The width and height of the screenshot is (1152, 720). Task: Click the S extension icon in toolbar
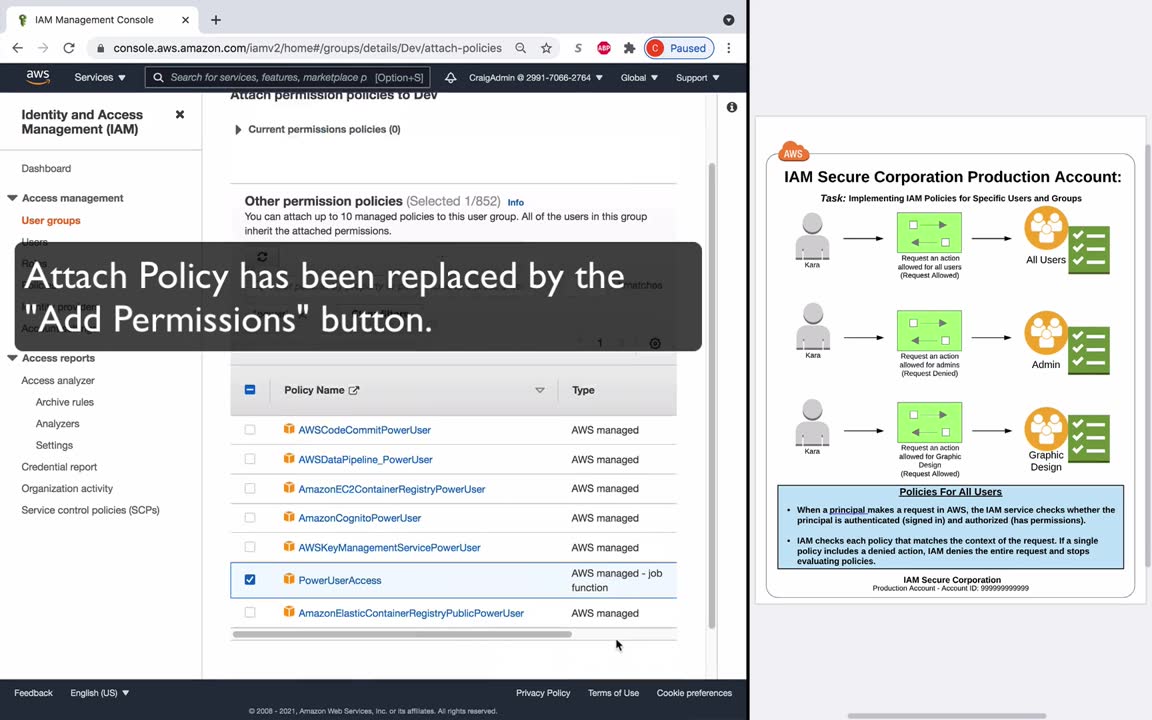[578, 48]
